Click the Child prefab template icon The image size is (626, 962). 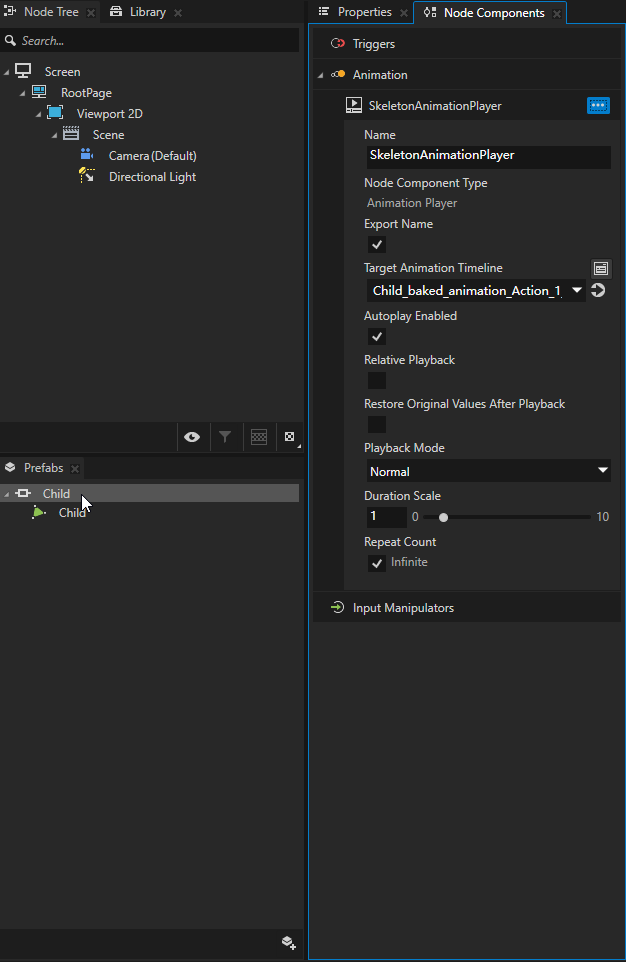[23, 493]
